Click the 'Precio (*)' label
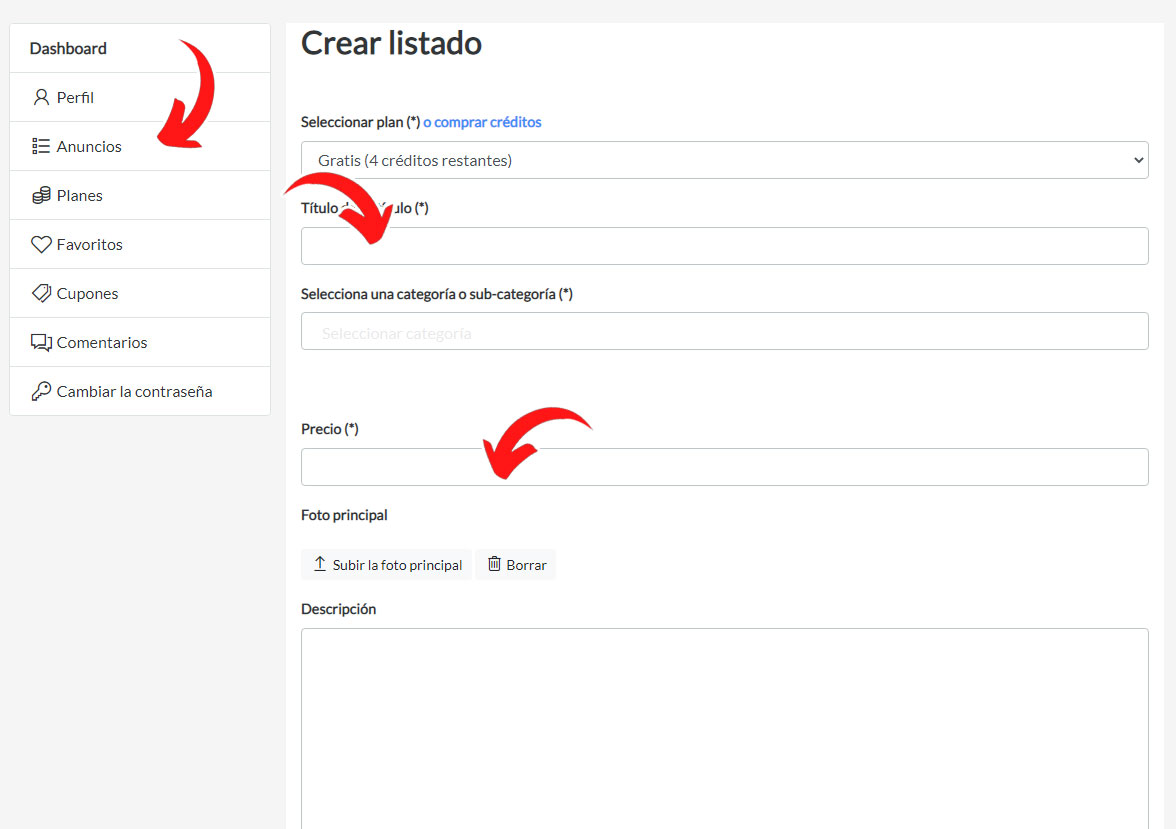This screenshot has height=829, width=1176. pyautogui.click(x=330, y=429)
